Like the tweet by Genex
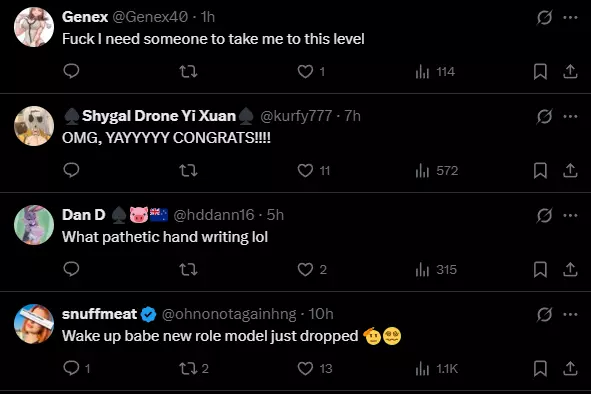The width and height of the screenshot is (591, 394). pyautogui.click(x=311, y=71)
